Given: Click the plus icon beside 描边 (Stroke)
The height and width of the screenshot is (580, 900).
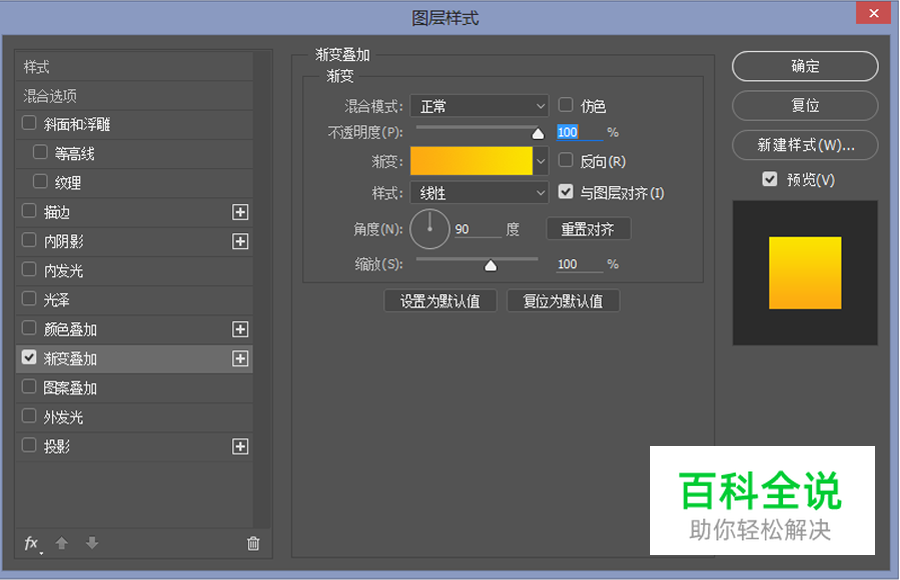Looking at the screenshot, I should [241, 211].
